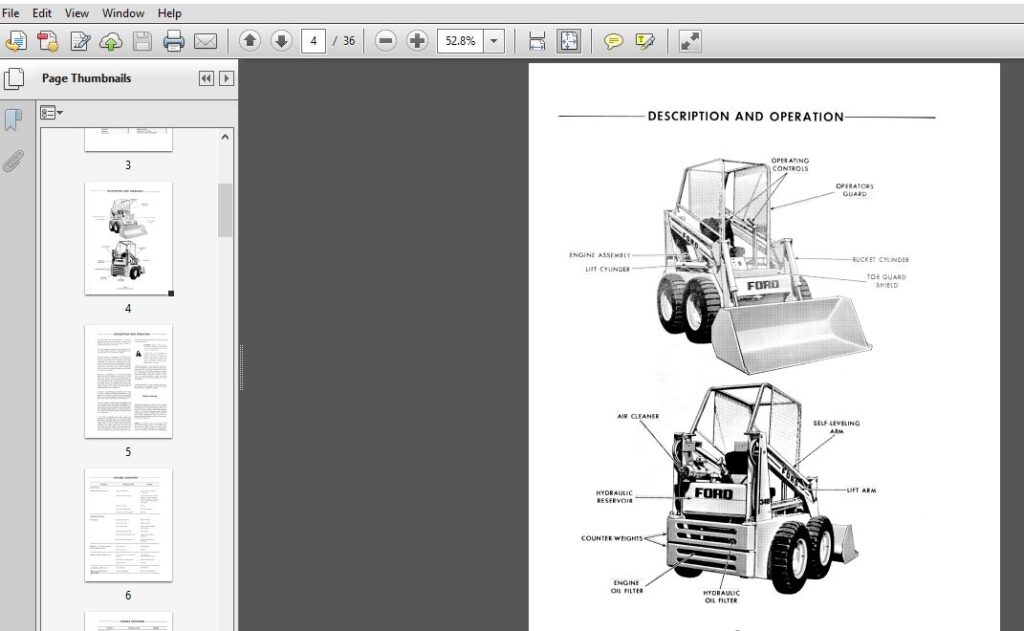1024x631 pixels.
Task: Click the "LIFT ARM" label
Action: coord(861,490)
